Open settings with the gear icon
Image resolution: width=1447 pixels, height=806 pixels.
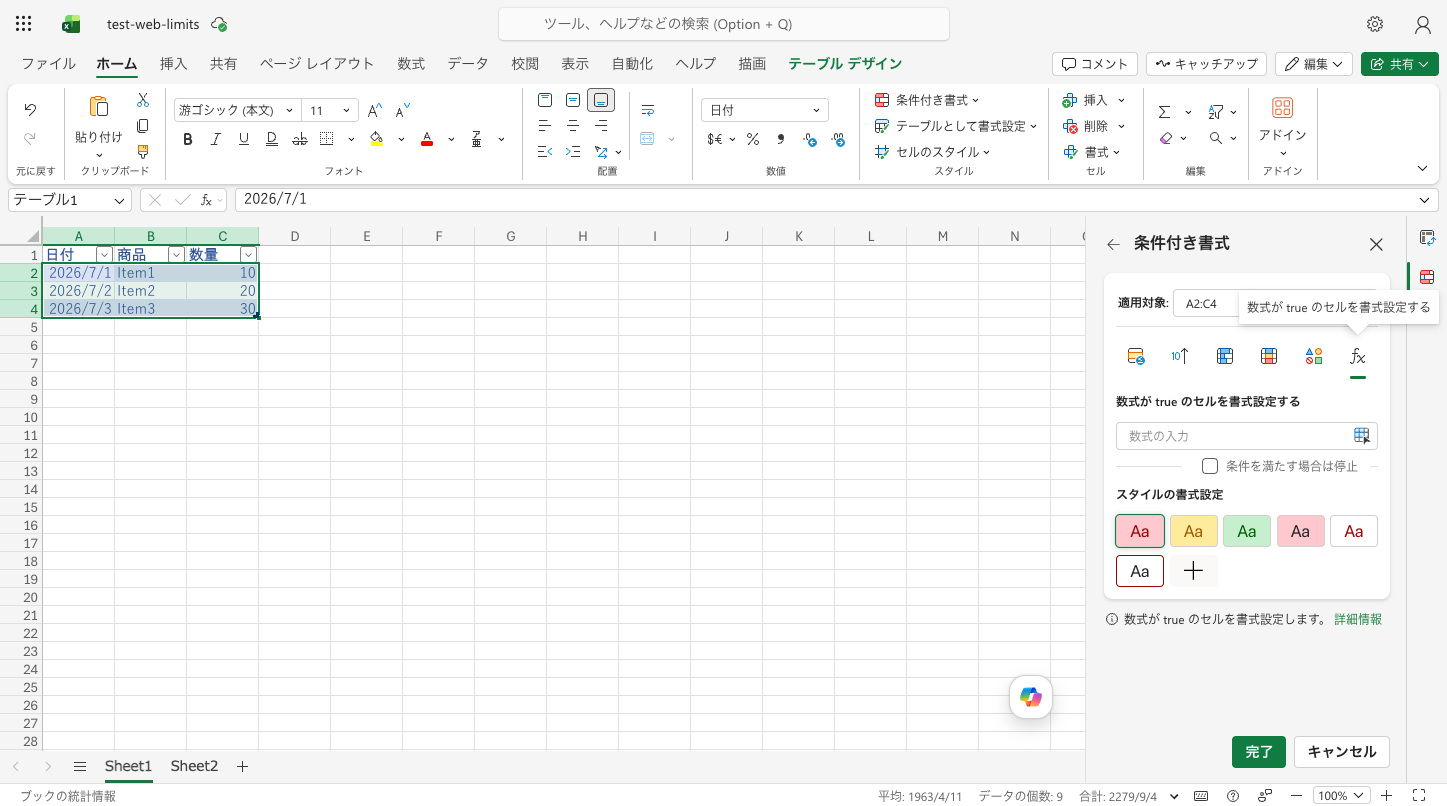pos(1375,24)
